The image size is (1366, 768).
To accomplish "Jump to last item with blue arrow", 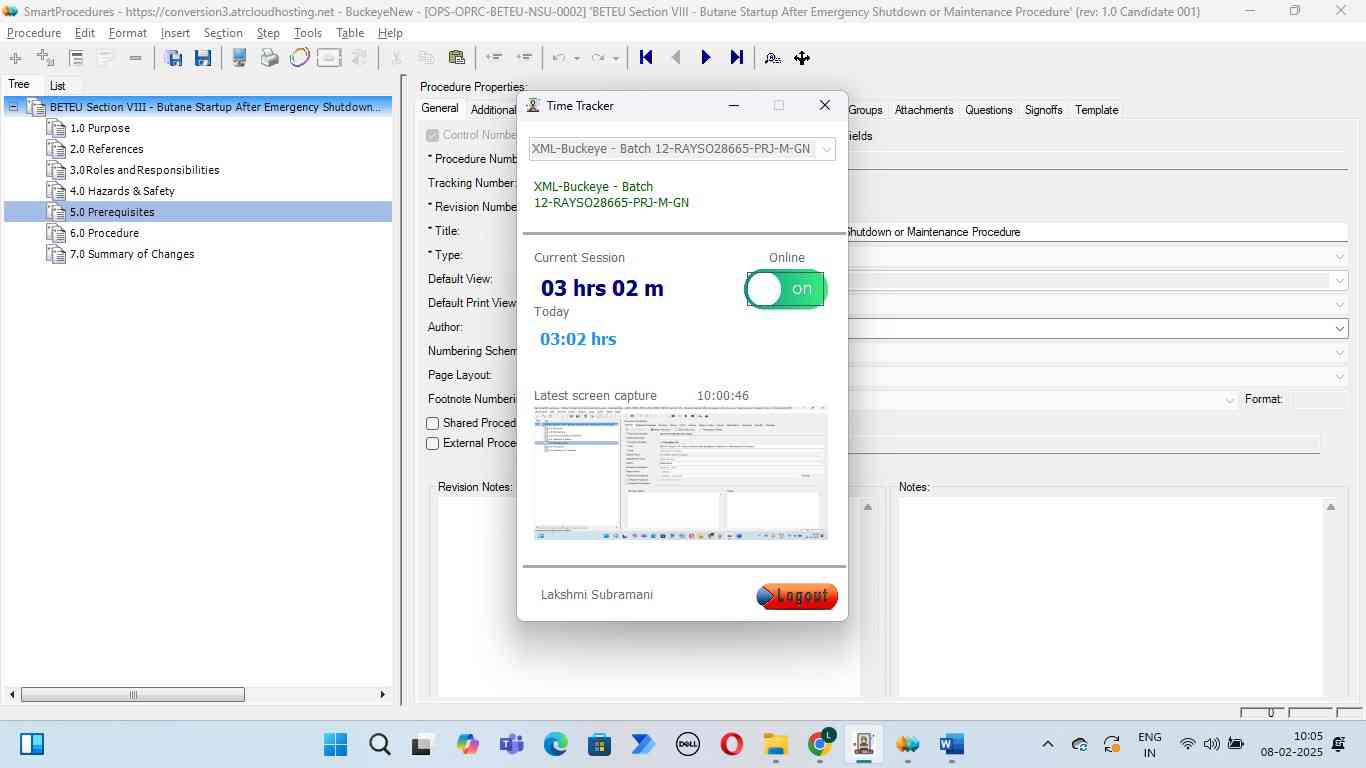I will [x=737, y=58].
